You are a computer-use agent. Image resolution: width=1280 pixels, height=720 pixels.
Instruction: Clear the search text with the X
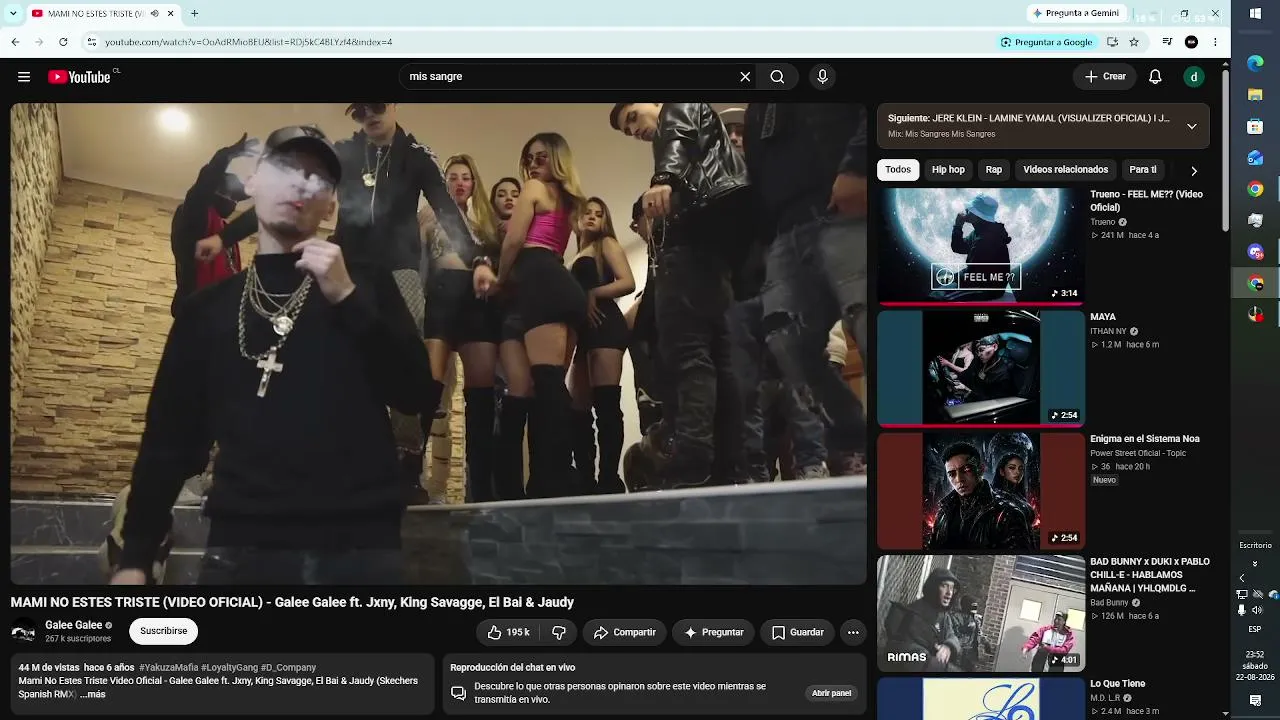pyautogui.click(x=745, y=77)
